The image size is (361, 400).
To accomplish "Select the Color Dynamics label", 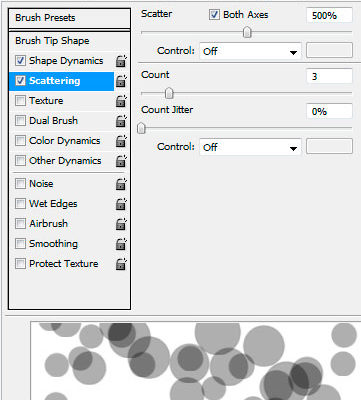I will 65,141.
